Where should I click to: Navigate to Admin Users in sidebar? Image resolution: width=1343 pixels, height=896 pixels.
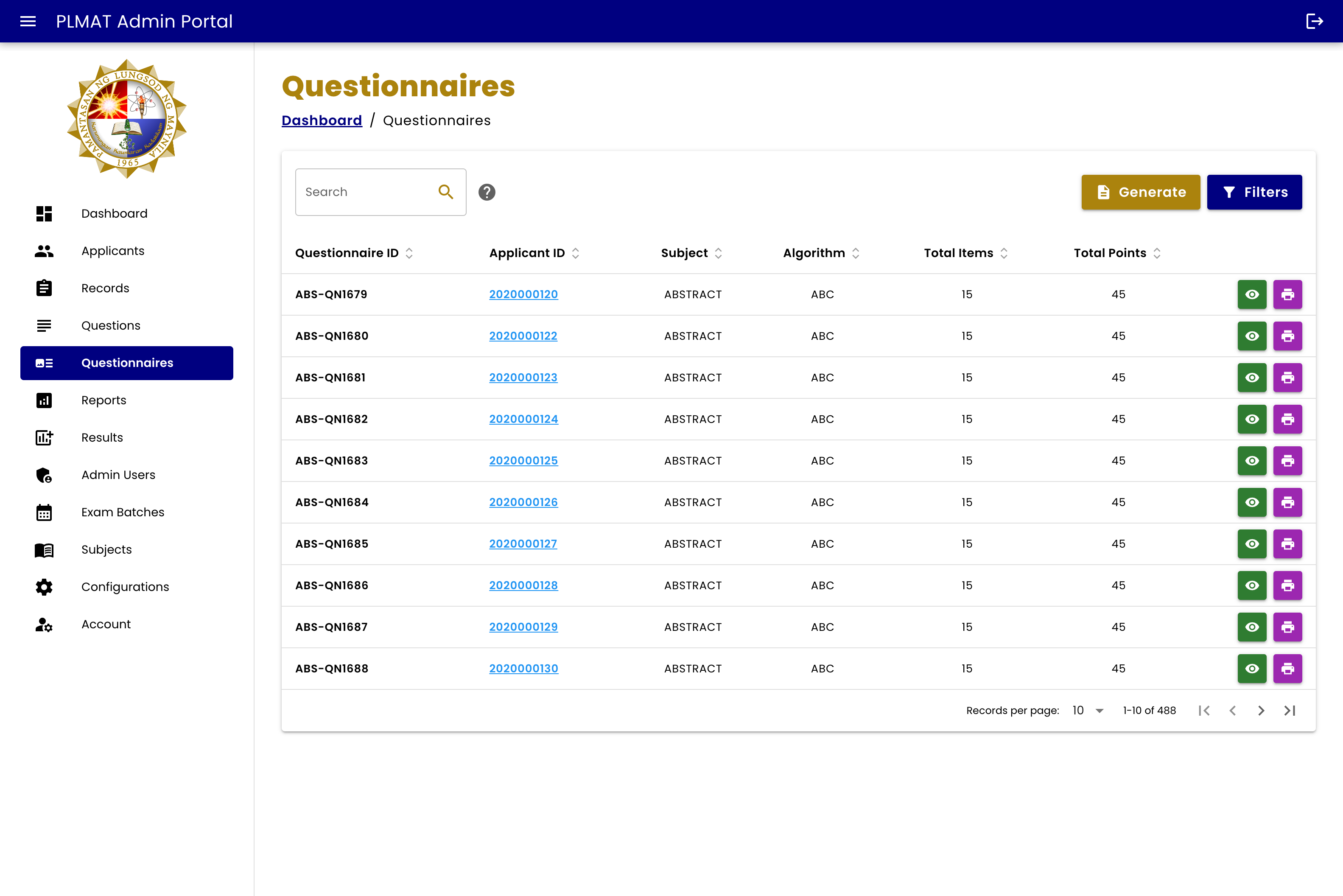(118, 475)
